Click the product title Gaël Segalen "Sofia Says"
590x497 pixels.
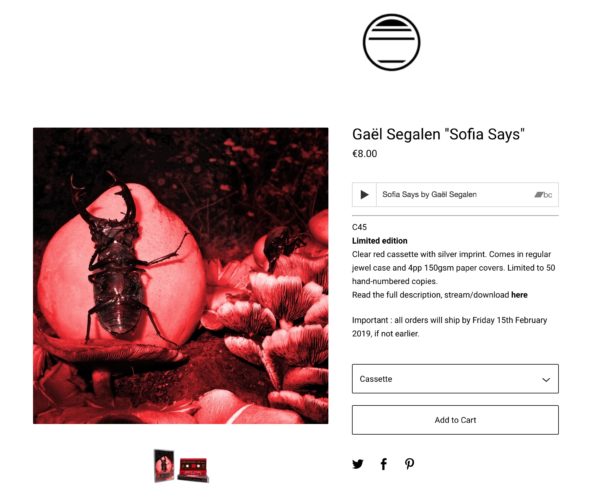point(438,134)
